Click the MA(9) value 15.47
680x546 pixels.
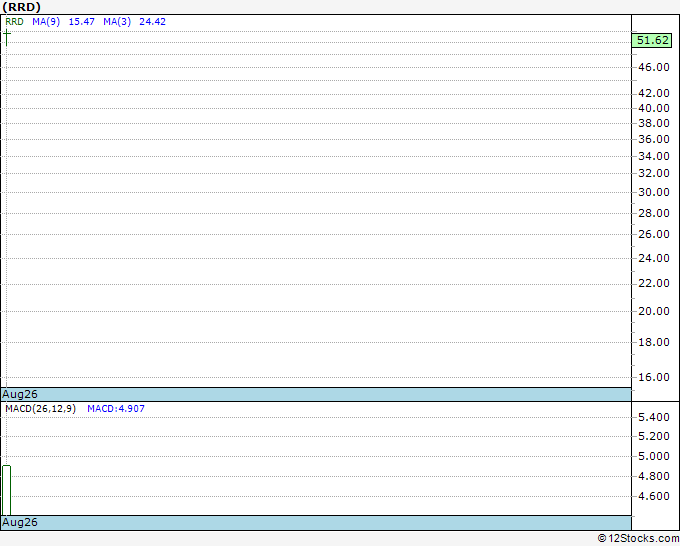(x=82, y=22)
